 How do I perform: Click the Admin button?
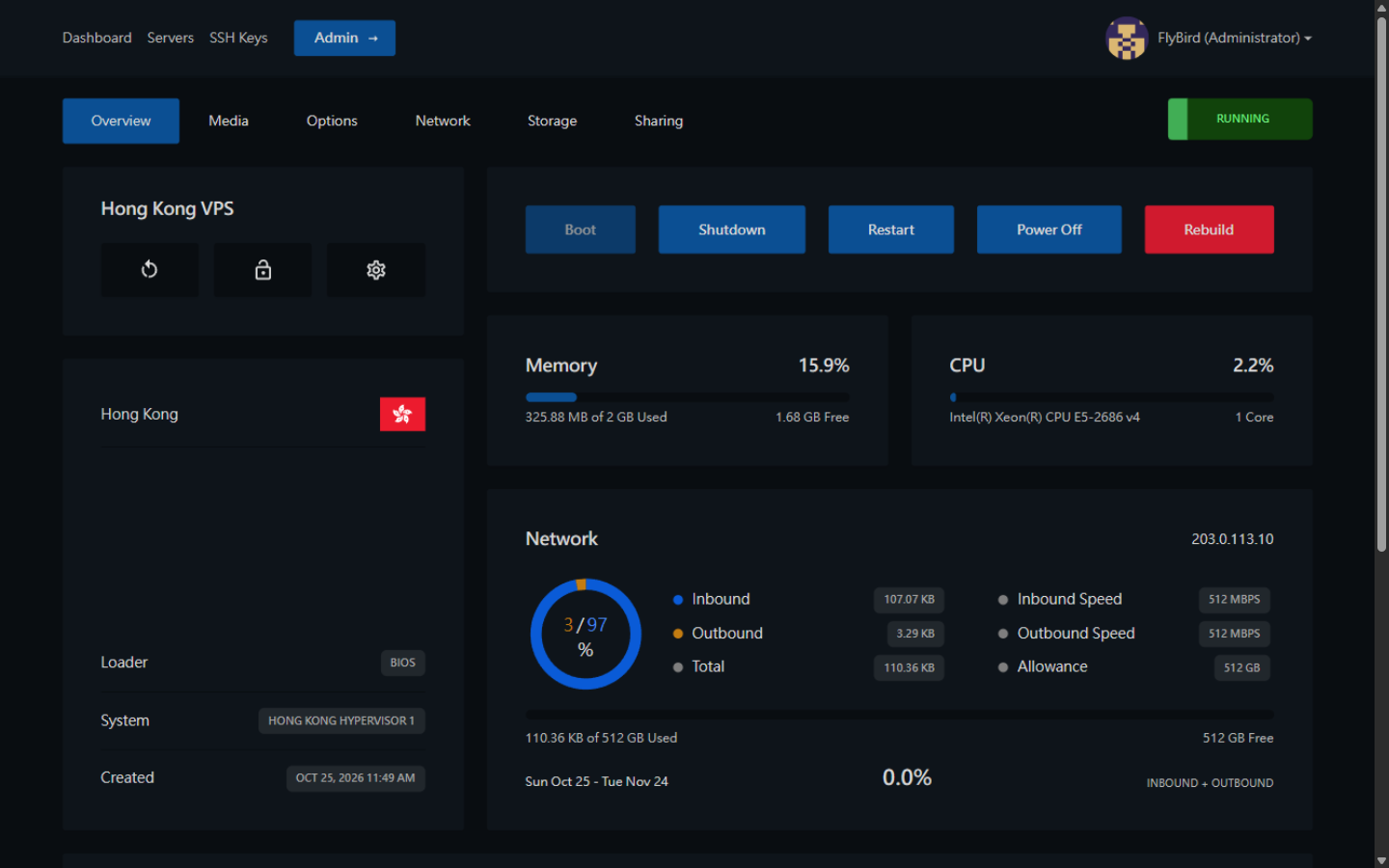[344, 38]
